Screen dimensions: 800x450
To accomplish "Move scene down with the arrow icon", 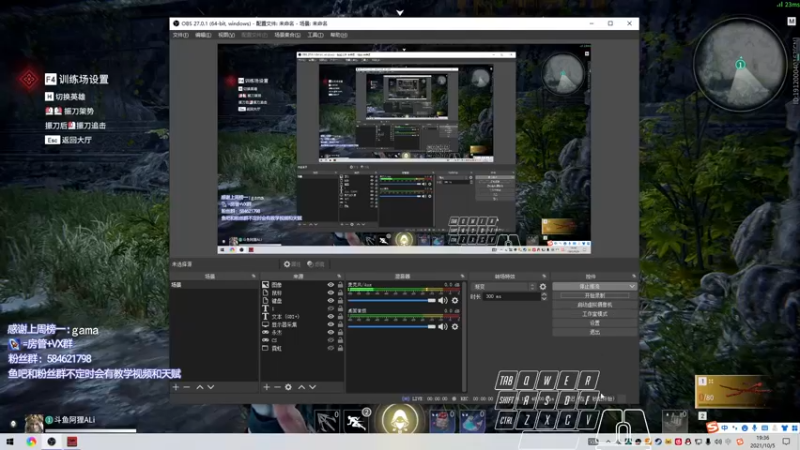I will [x=211, y=387].
